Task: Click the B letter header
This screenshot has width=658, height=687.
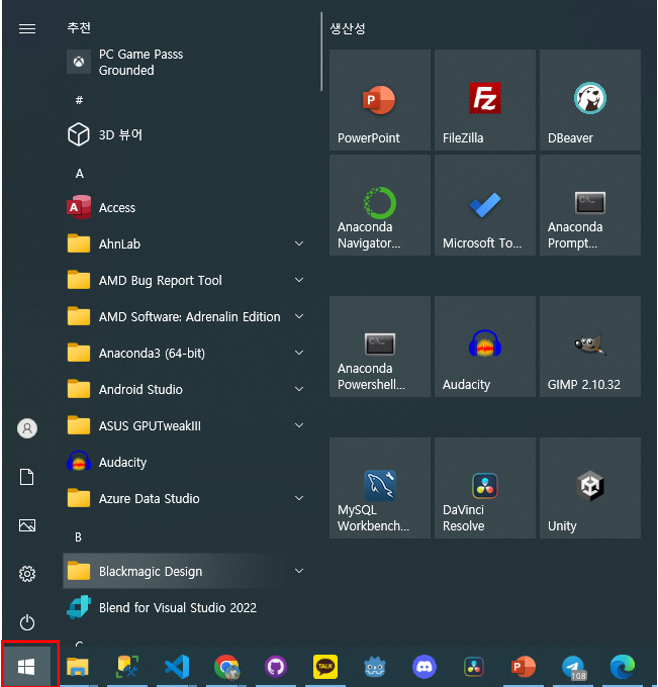Action: pos(78,537)
